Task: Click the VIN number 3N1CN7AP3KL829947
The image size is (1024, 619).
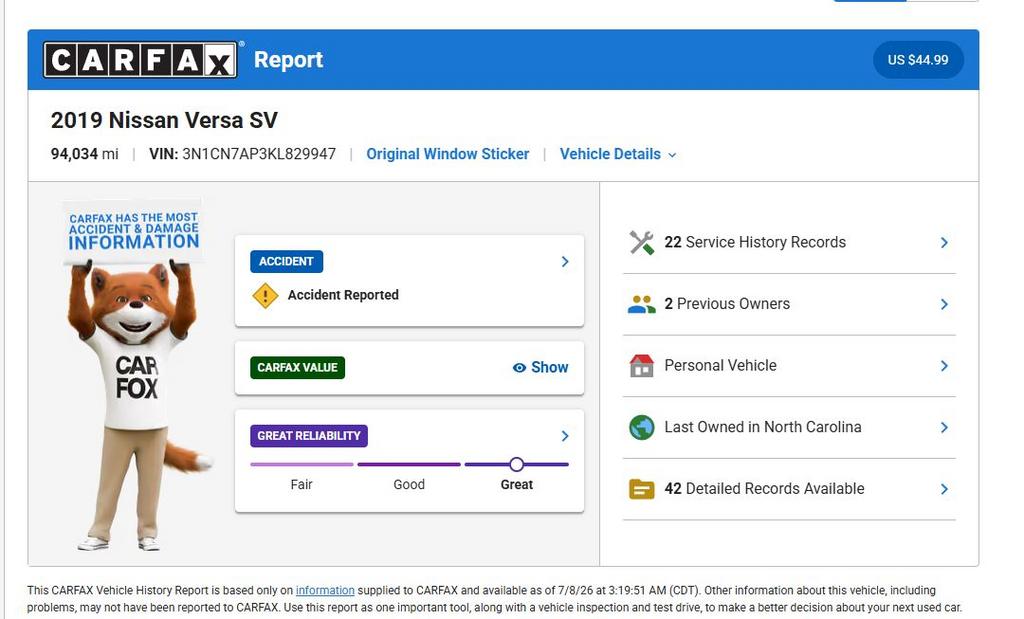Action: pyautogui.click(x=259, y=154)
